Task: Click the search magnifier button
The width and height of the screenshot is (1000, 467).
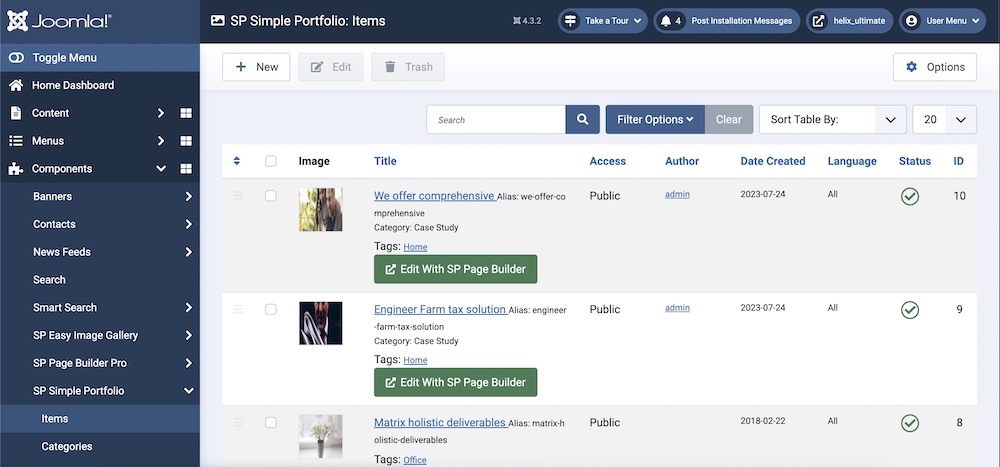Action: (582, 120)
